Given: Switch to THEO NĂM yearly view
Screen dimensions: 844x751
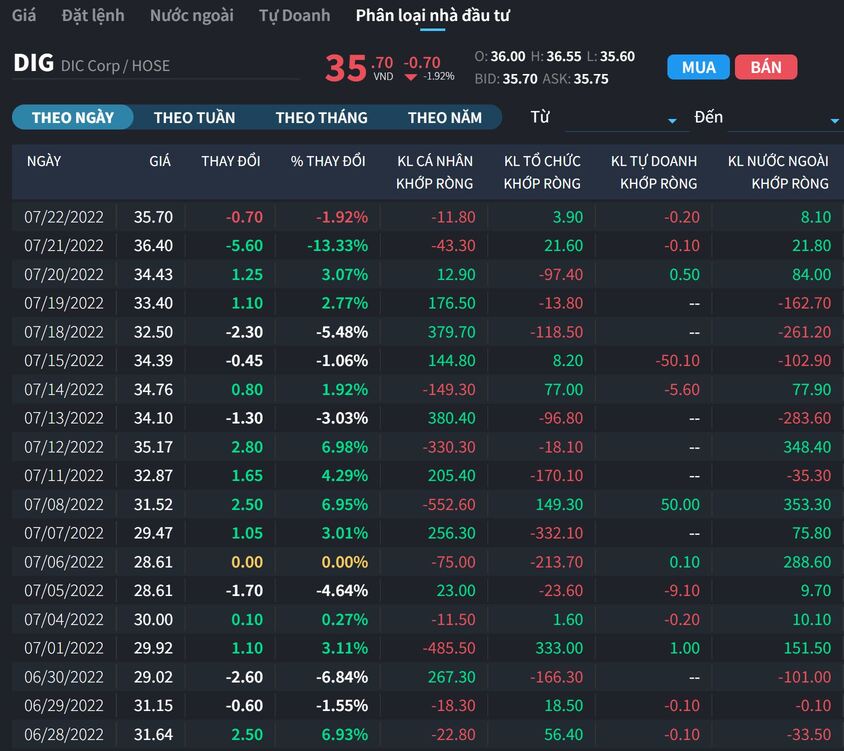Looking at the screenshot, I should click(444, 117).
